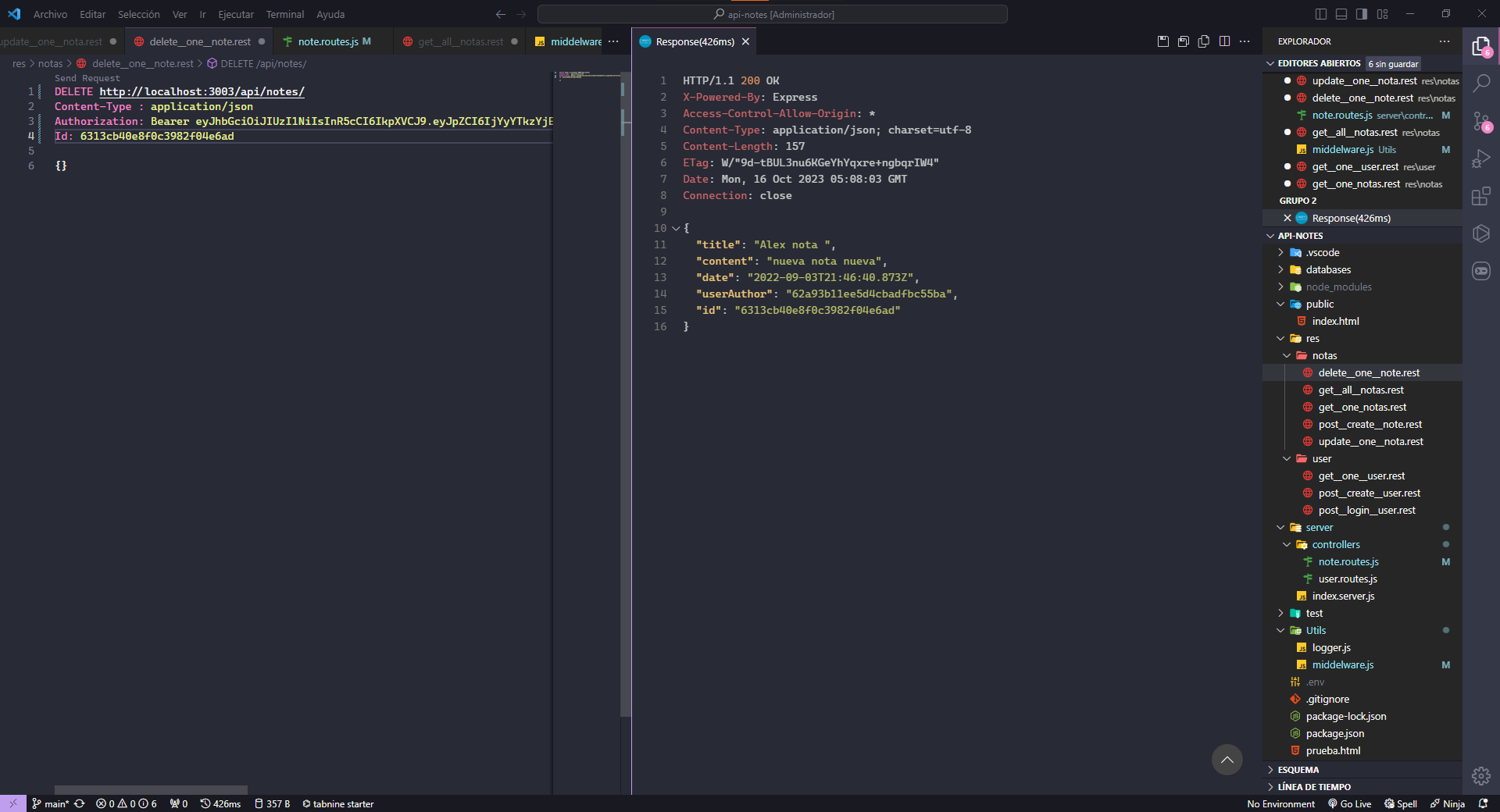Open the Editar menu
The image size is (1500, 812).
pos(92,14)
